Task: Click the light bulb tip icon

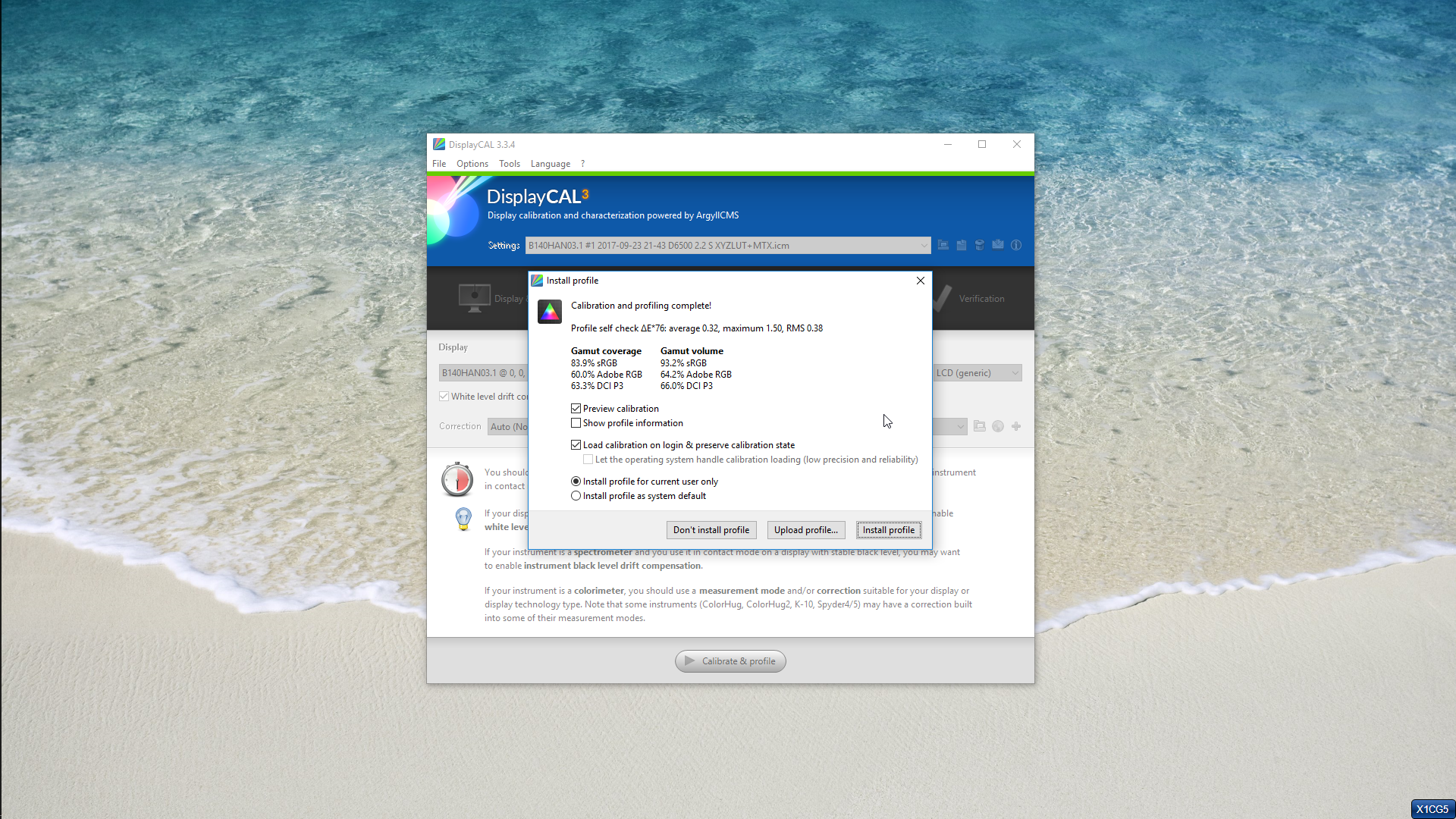Action: point(463,519)
